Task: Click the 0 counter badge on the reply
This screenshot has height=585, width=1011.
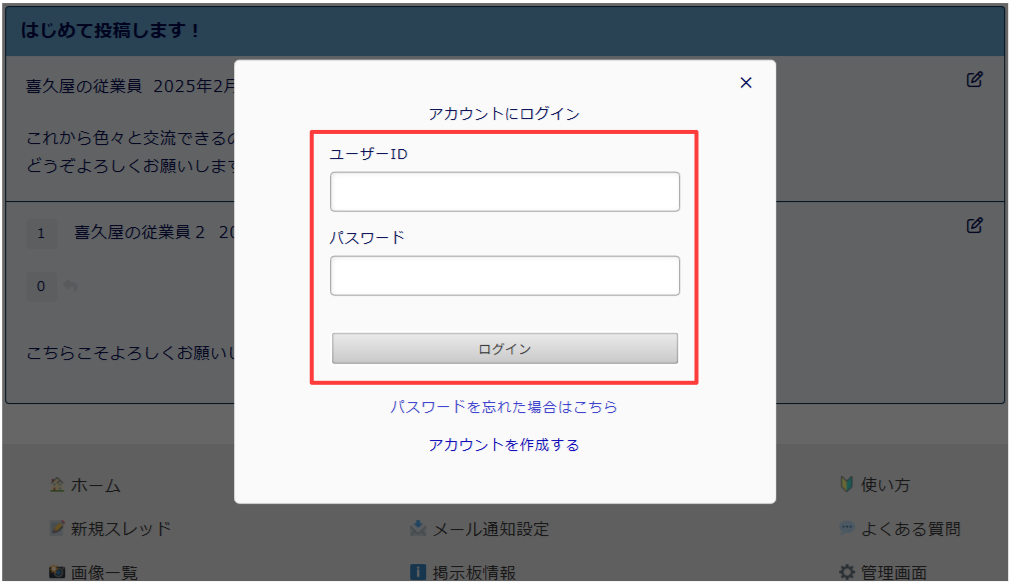Action: tap(41, 287)
